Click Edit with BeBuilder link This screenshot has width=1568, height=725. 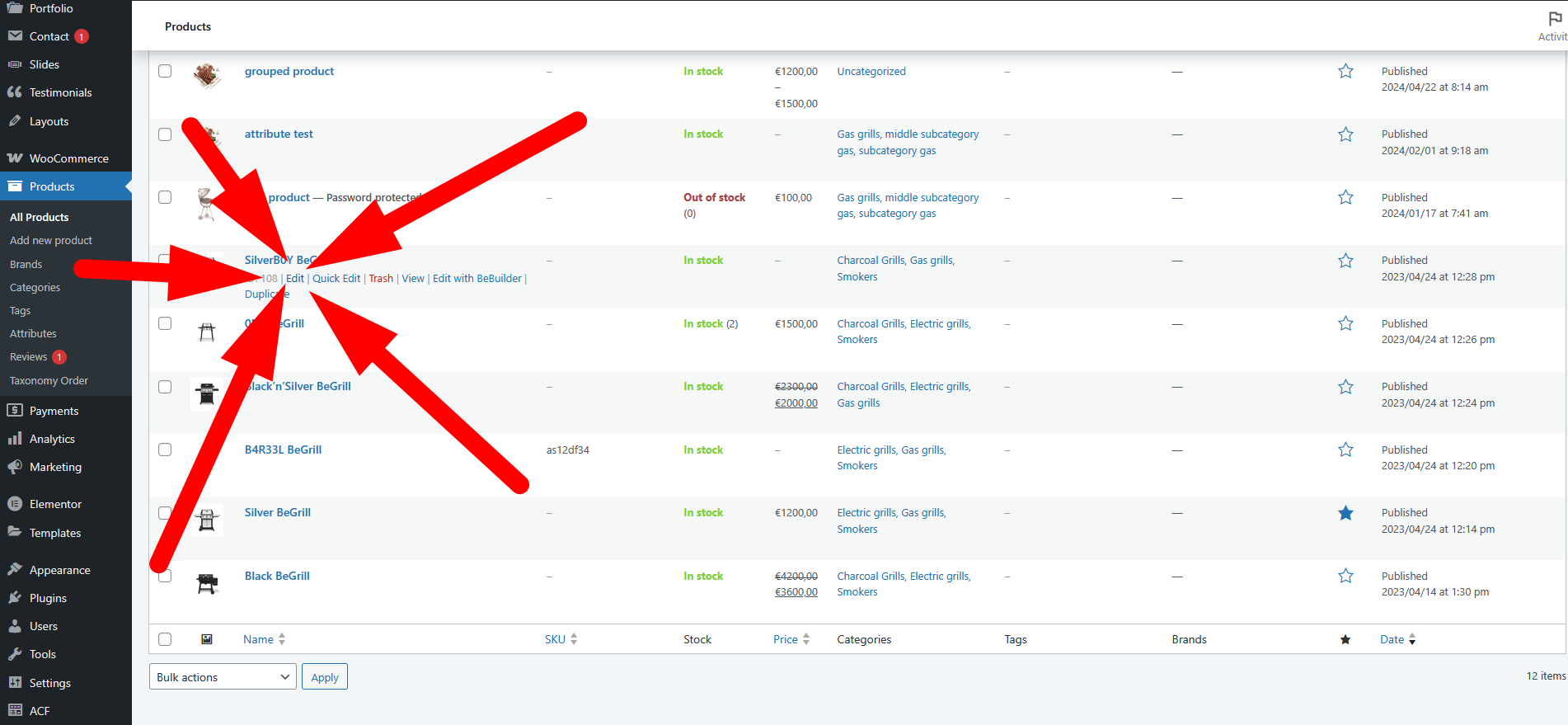[x=477, y=278]
